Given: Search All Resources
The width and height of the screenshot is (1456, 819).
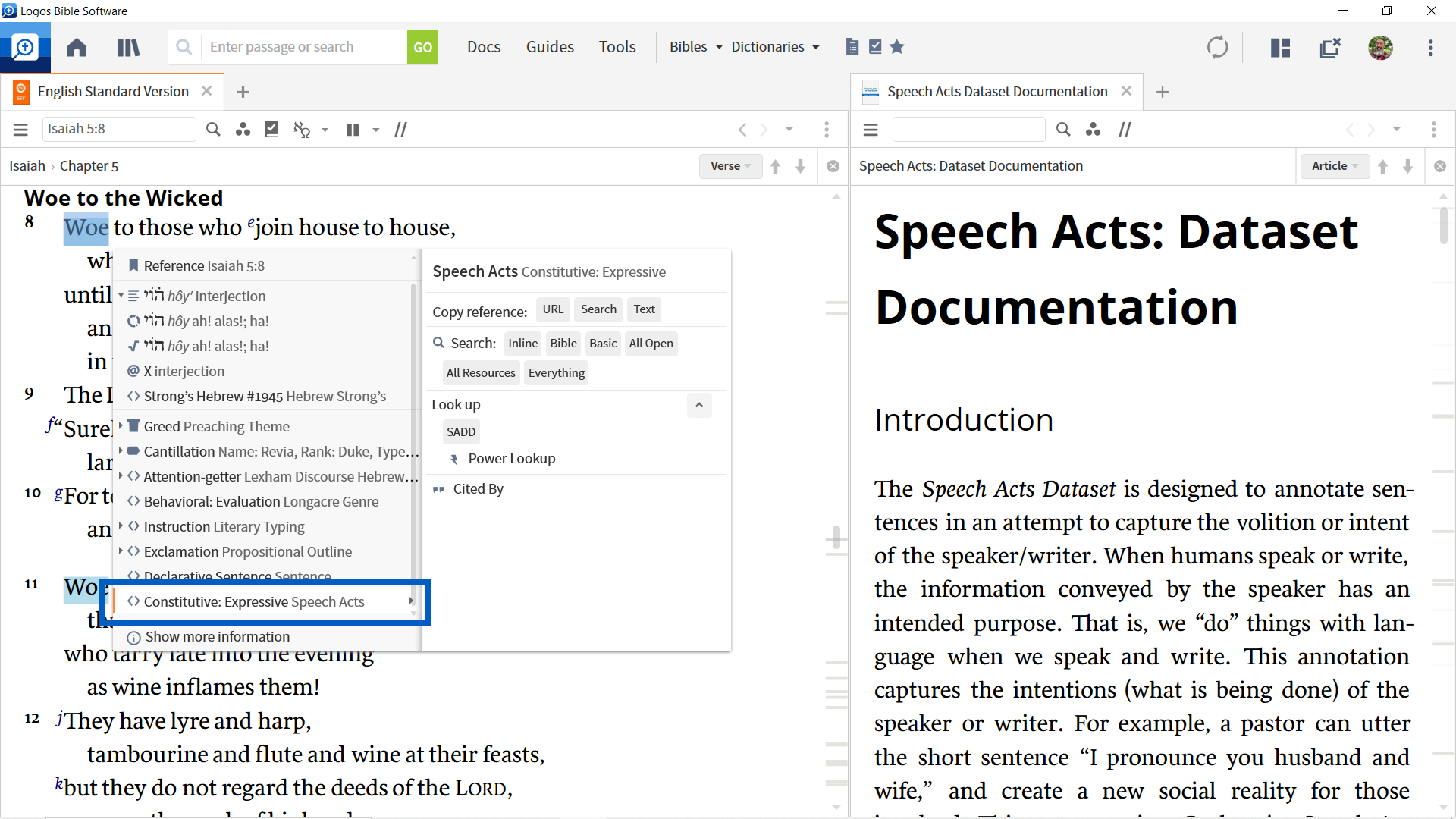Looking at the screenshot, I should click(x=481, y=373).
